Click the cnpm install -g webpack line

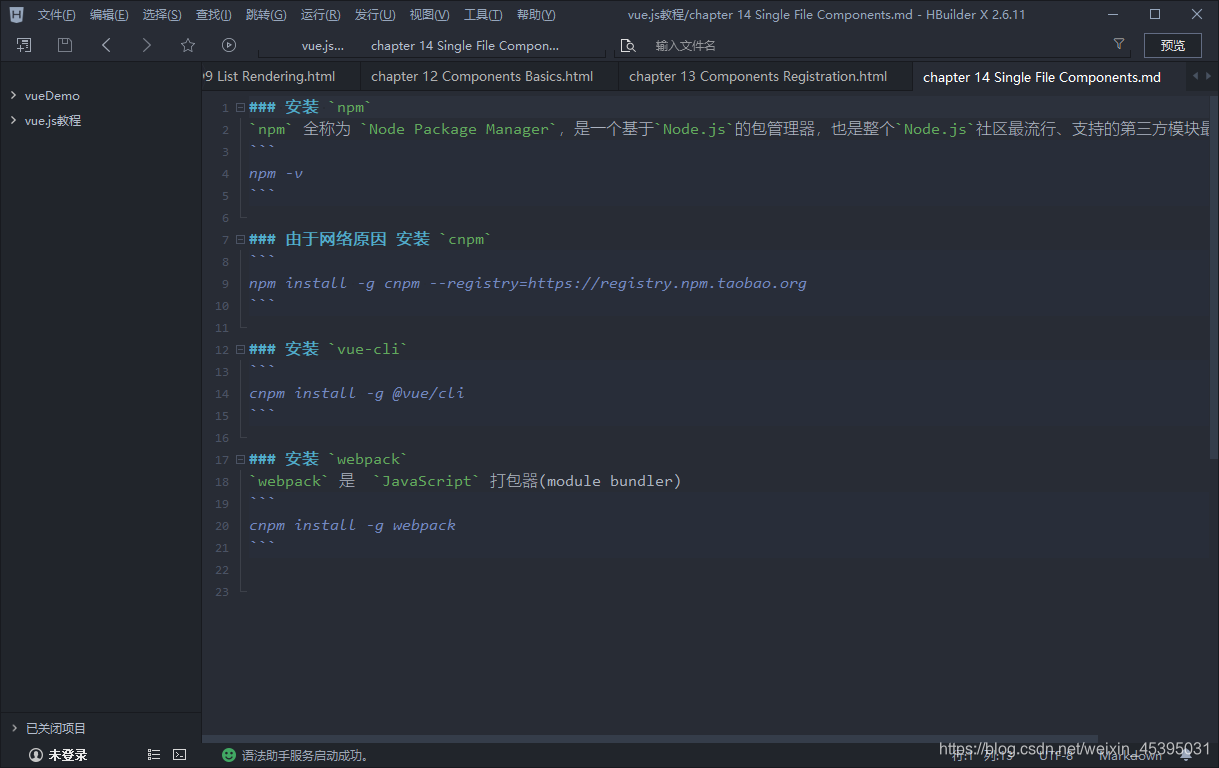coord(352,525)
